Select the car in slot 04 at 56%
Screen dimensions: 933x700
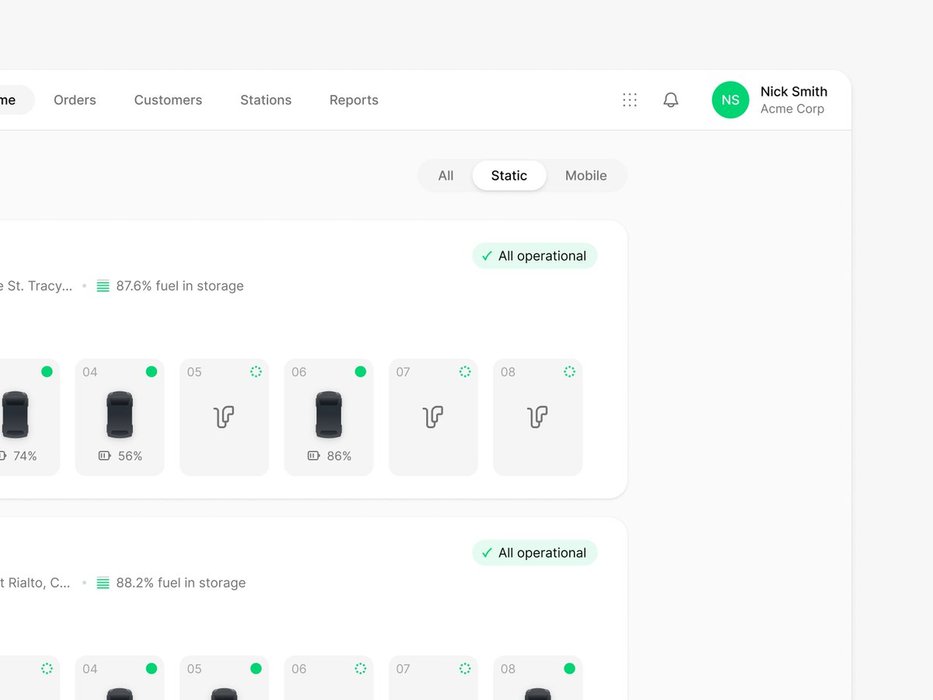click(x=119, y=414)
